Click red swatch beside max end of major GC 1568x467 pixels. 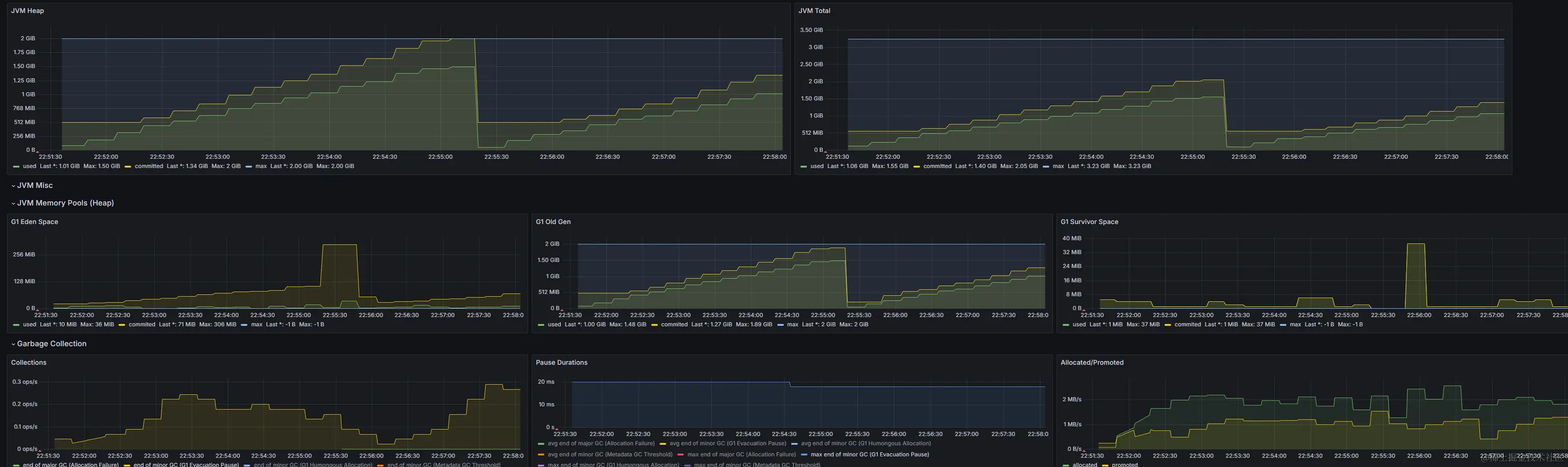680,455
